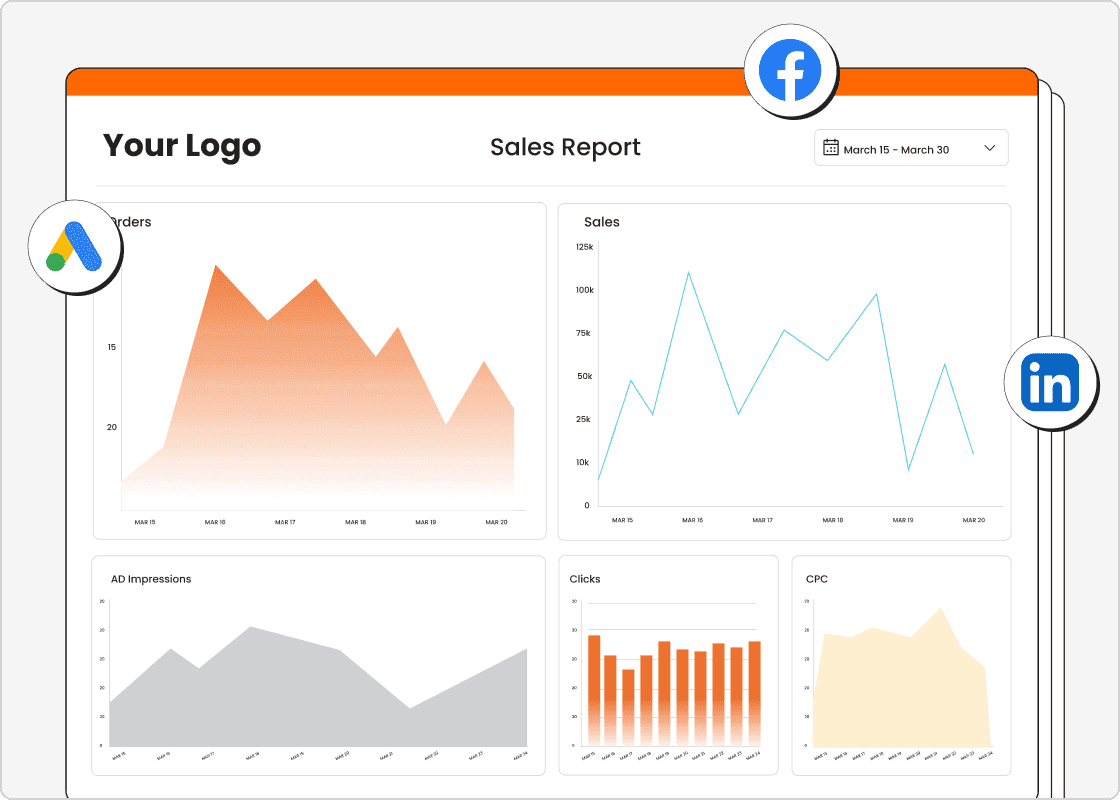Click the calendar icon in the date selector
This screenshot has width=1120, height=800.
(830, 147)
